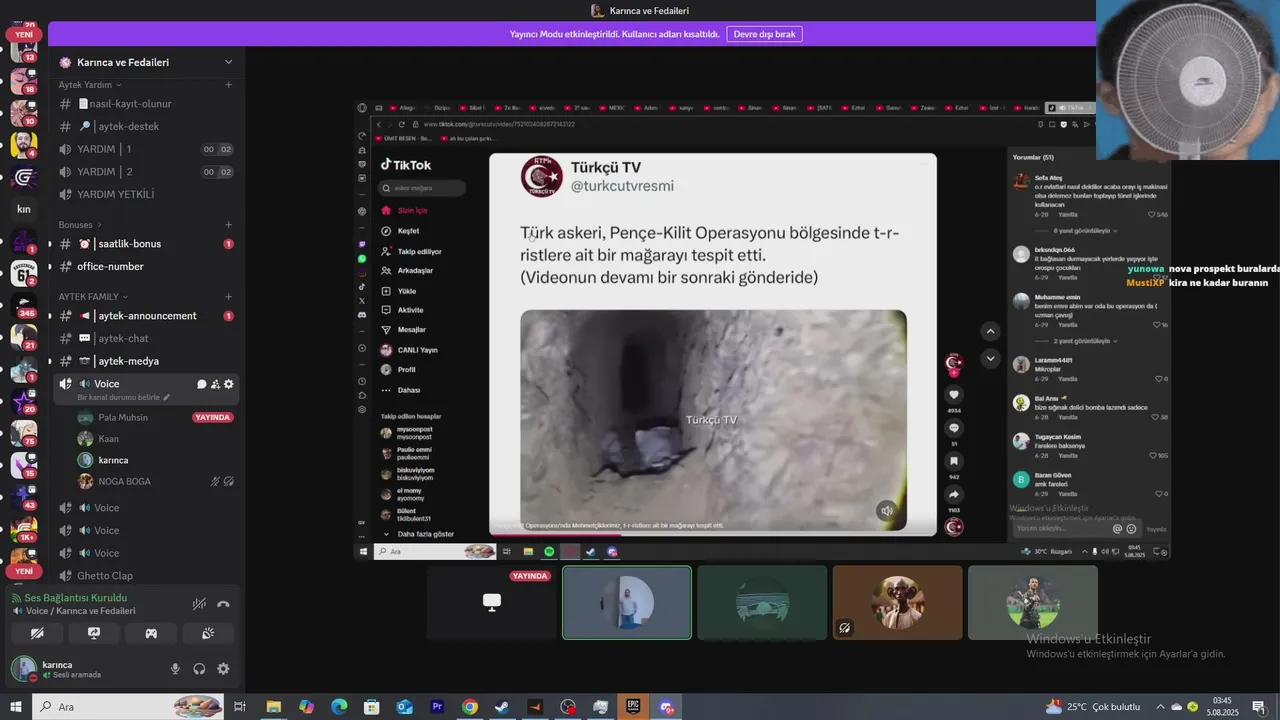
Task: Open the aytek-chat channel
Action: pyautogui.click(x=146, y=339)
